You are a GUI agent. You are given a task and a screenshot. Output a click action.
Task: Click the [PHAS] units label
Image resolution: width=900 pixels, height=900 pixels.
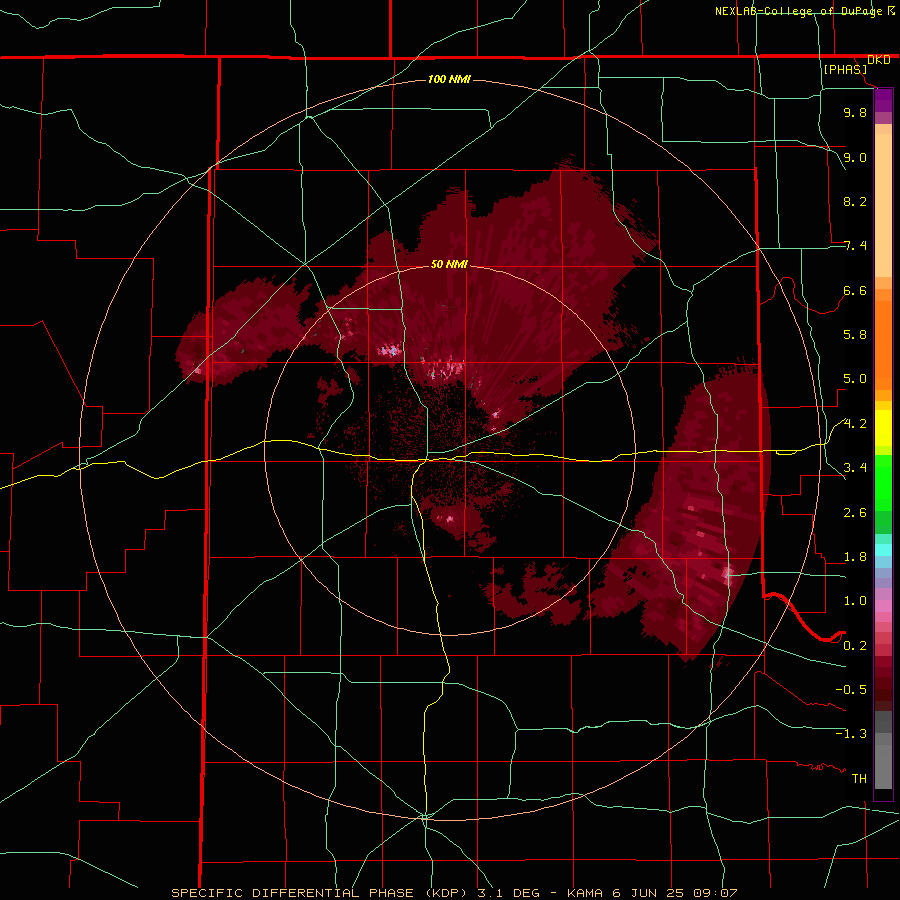point(845,70)
